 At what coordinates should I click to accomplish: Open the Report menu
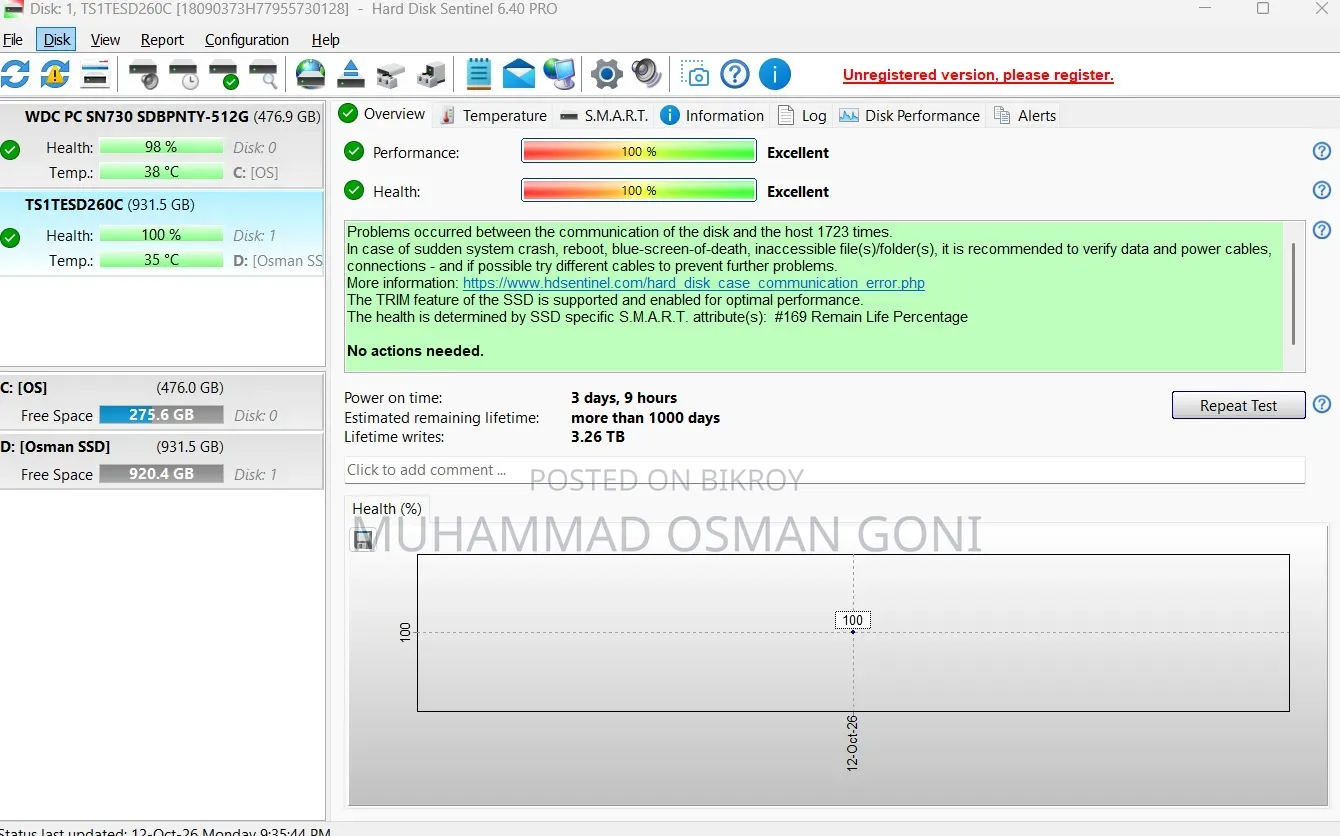(x=162, y=40)
